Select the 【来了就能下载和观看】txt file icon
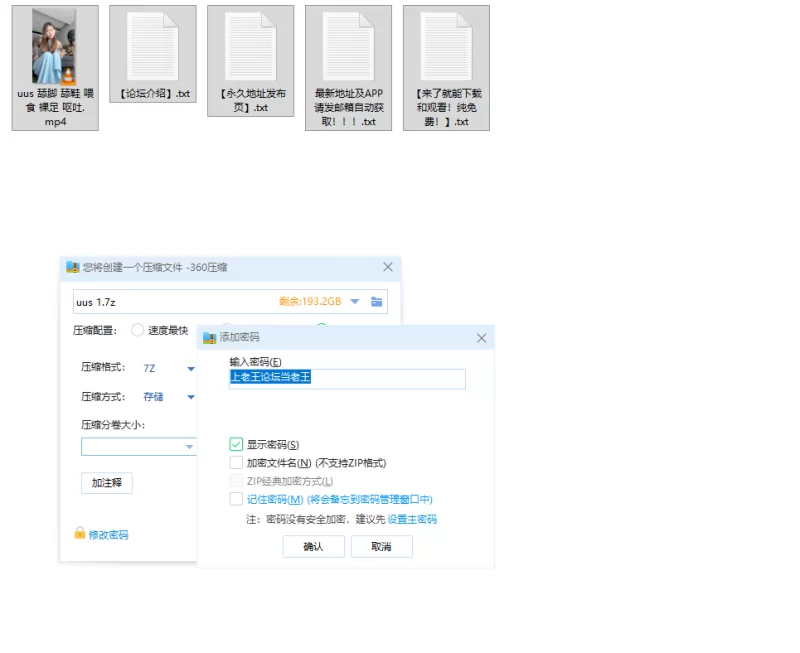The image size is (800, 653). point(446,46)
